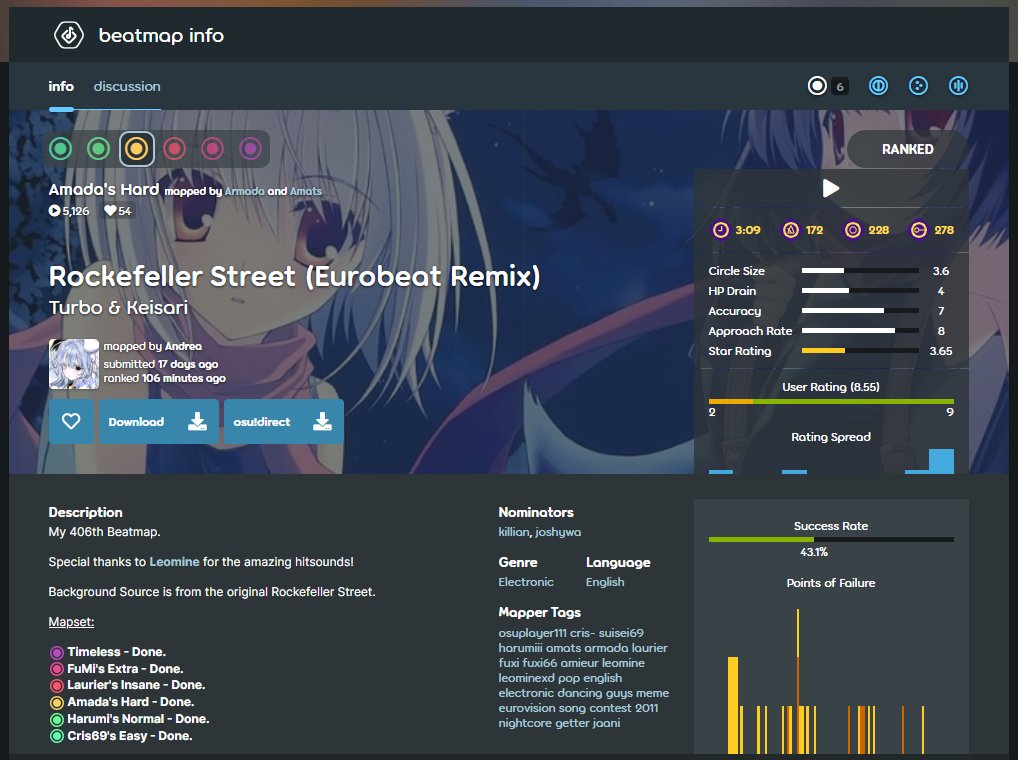Click the harumiii mapper tag
Viewport: 1018px width, 760px height.
tap(520, 648)
